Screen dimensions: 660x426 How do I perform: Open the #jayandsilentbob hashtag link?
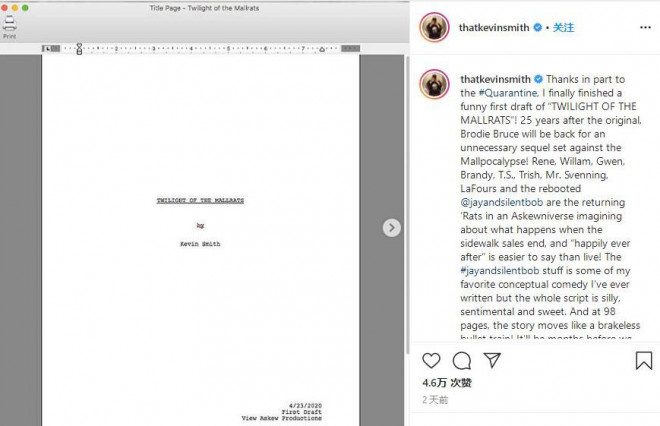click(x=500, y=270)
